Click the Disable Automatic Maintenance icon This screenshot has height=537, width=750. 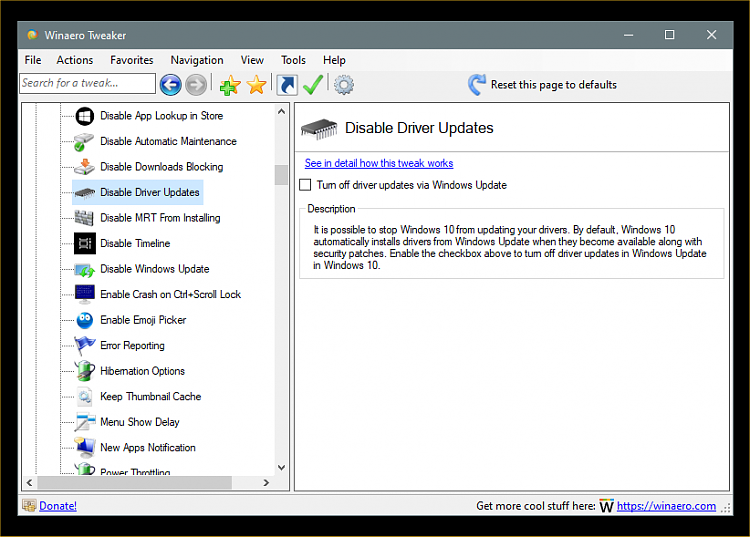84,142
